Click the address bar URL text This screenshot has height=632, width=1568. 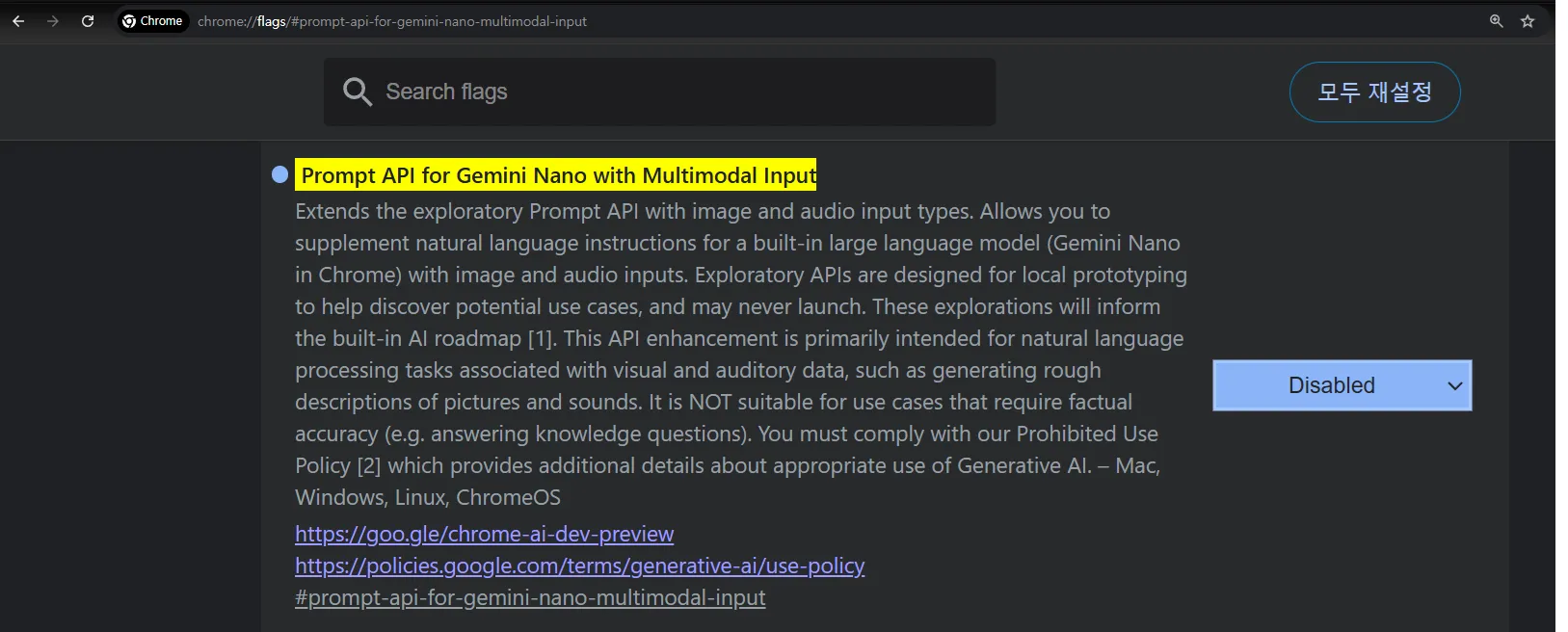click(392, 21)
